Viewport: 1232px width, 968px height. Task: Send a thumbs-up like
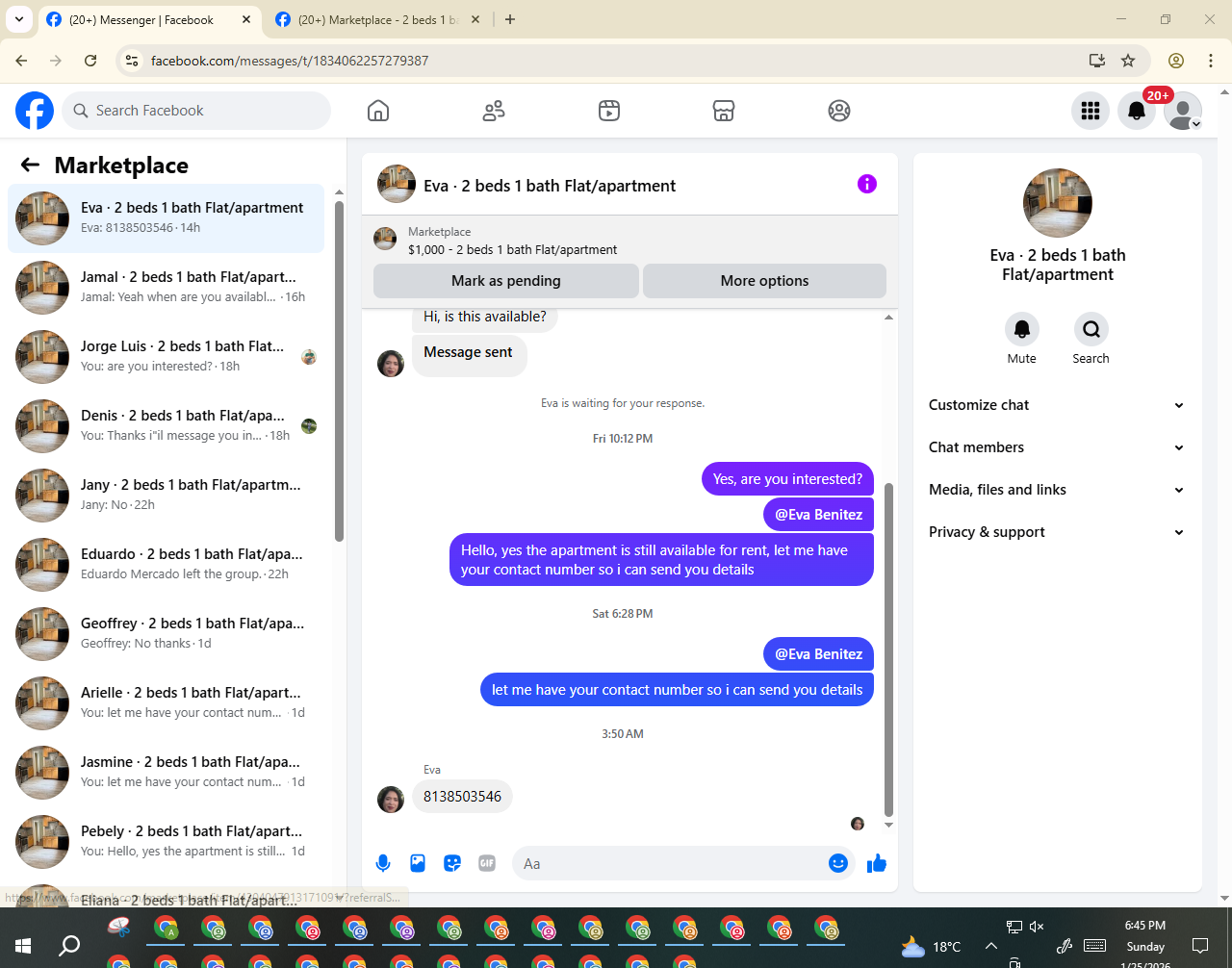(x=877, y=863)
